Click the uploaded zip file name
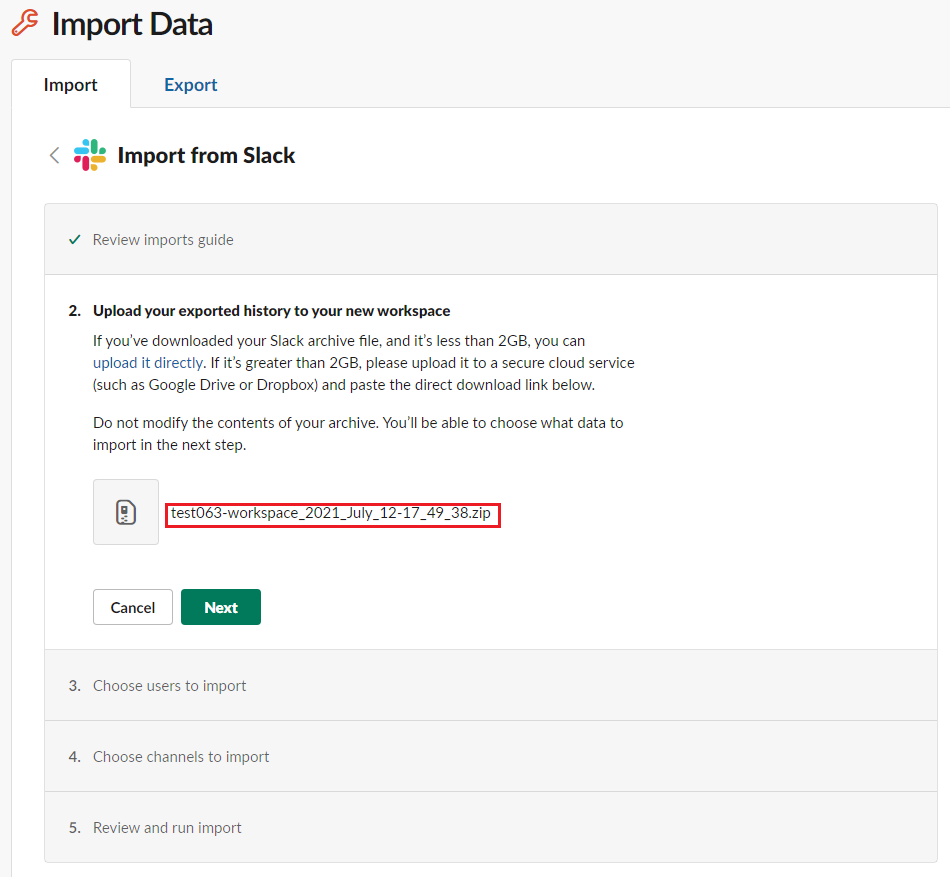This screenshot has height=877, width=950. (331, 514)
